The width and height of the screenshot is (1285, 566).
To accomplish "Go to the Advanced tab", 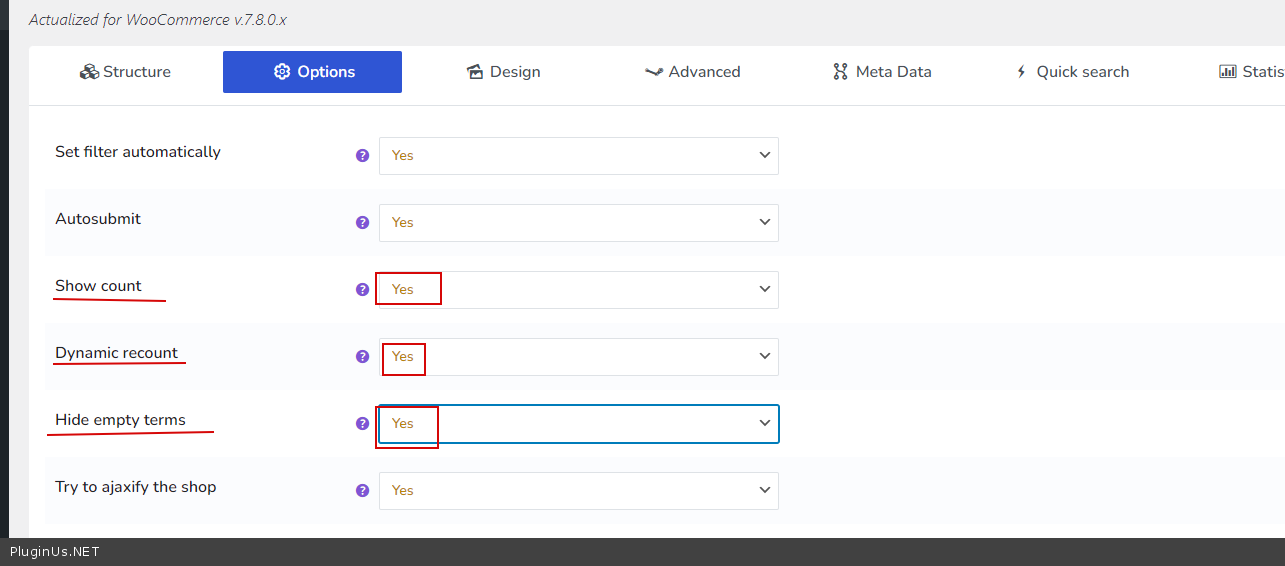I will coord(692,72).
